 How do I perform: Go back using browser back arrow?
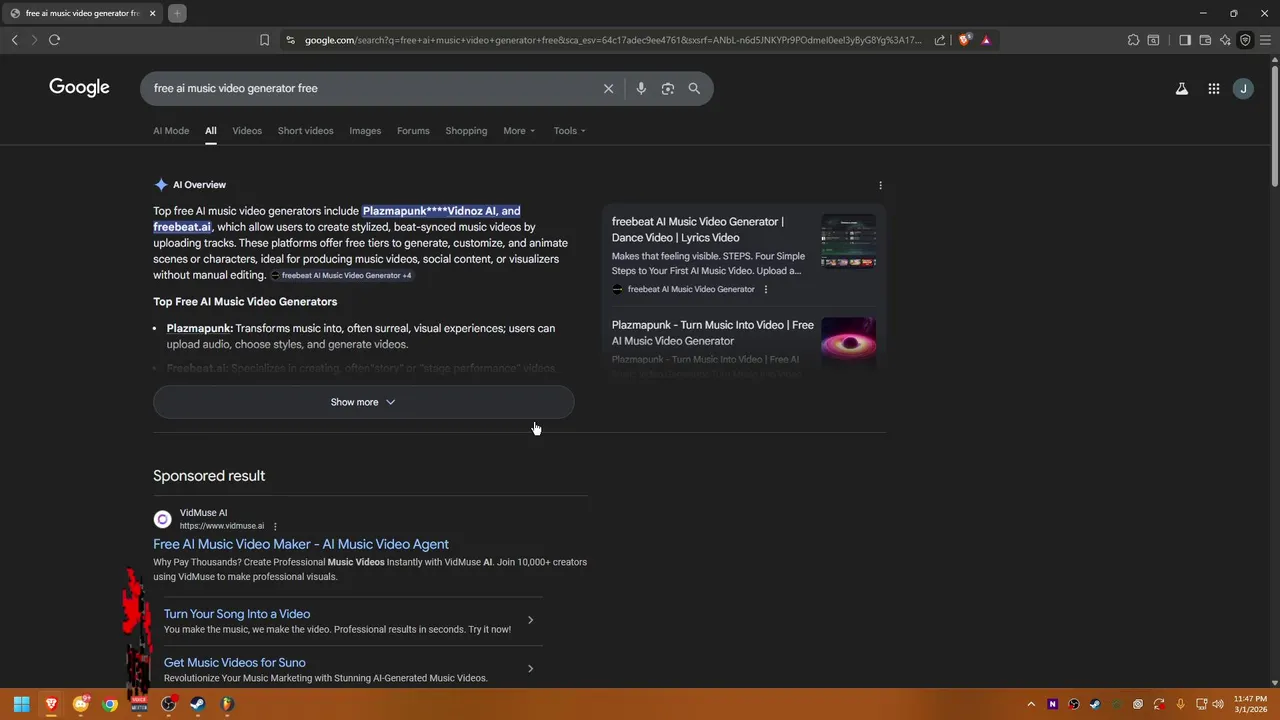point(14,40)
